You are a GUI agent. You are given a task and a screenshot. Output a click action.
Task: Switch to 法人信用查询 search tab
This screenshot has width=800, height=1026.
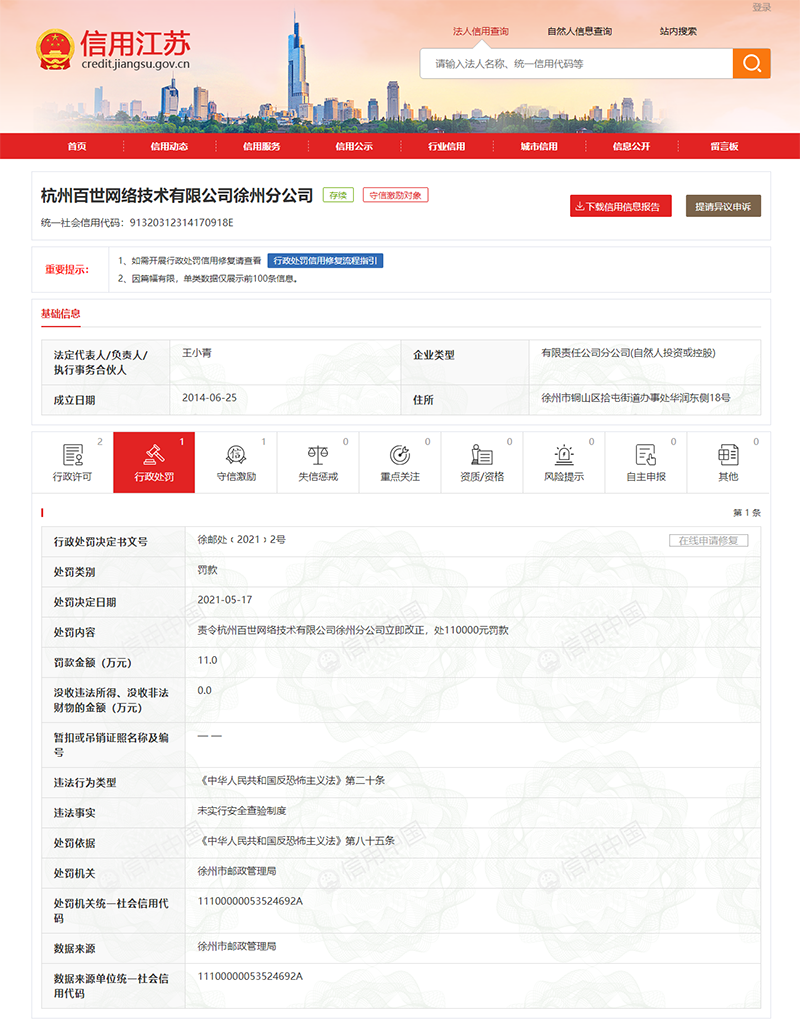(x=481, y=31)
